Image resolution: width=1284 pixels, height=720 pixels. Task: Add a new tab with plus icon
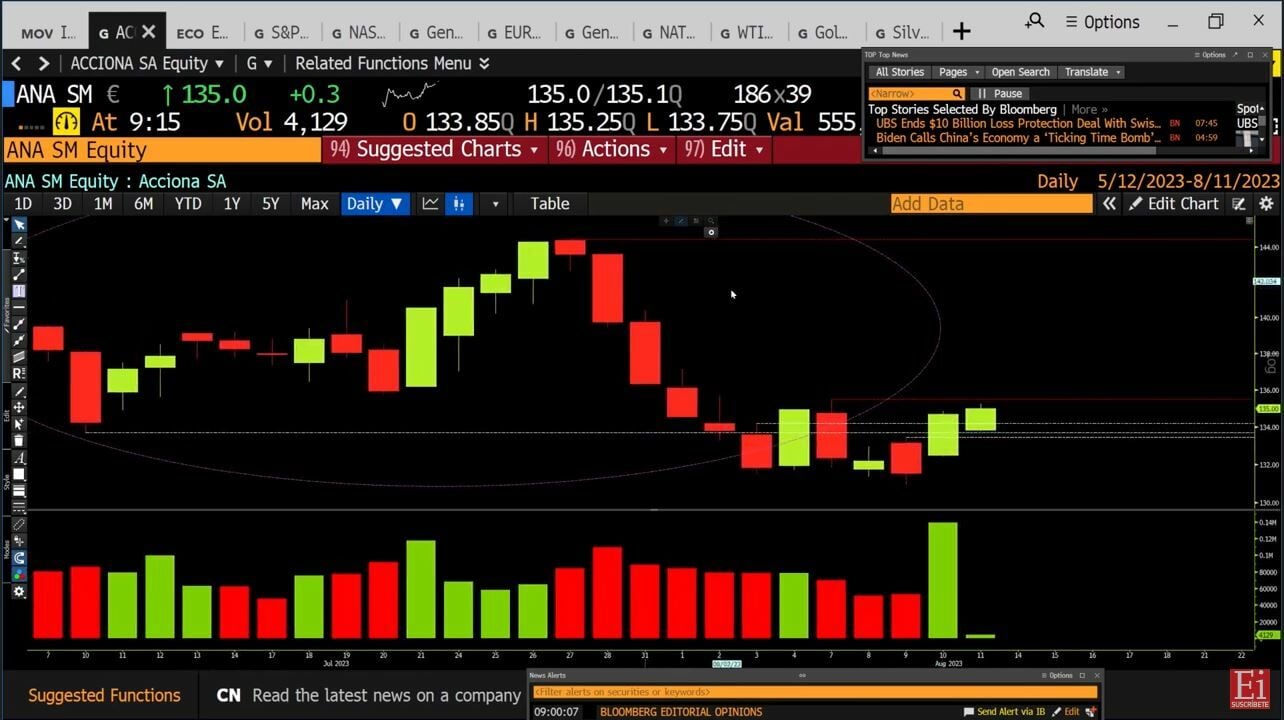(x=961, y=32)
